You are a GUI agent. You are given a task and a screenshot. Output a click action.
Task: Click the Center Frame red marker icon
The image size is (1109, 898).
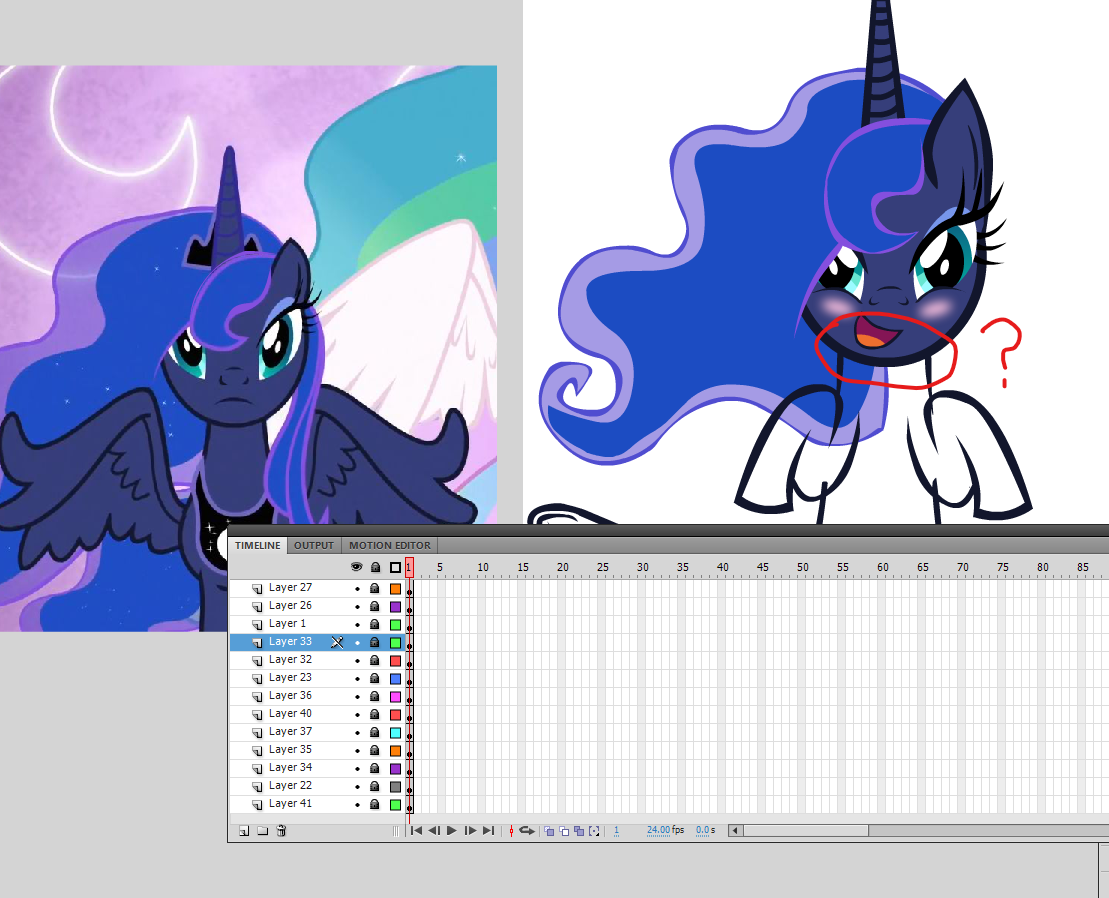[511, 832]
